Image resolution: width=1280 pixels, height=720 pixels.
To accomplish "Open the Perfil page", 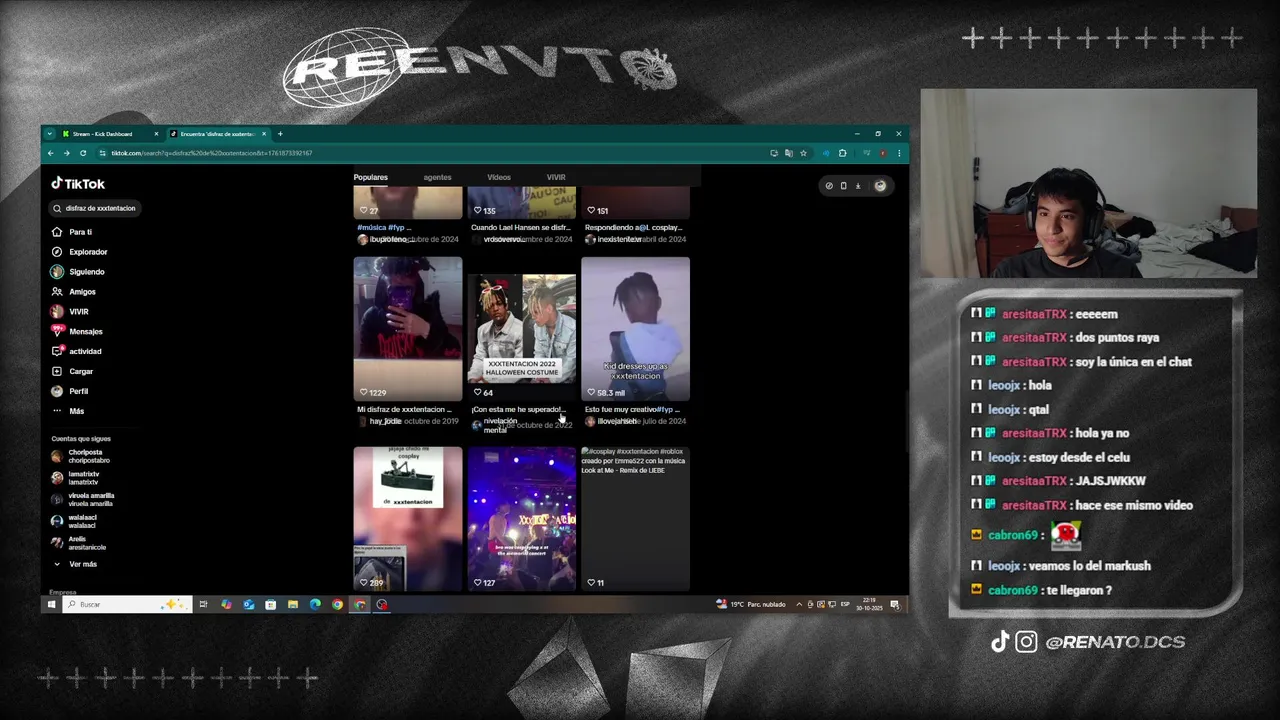I will (x=71, y=391).
